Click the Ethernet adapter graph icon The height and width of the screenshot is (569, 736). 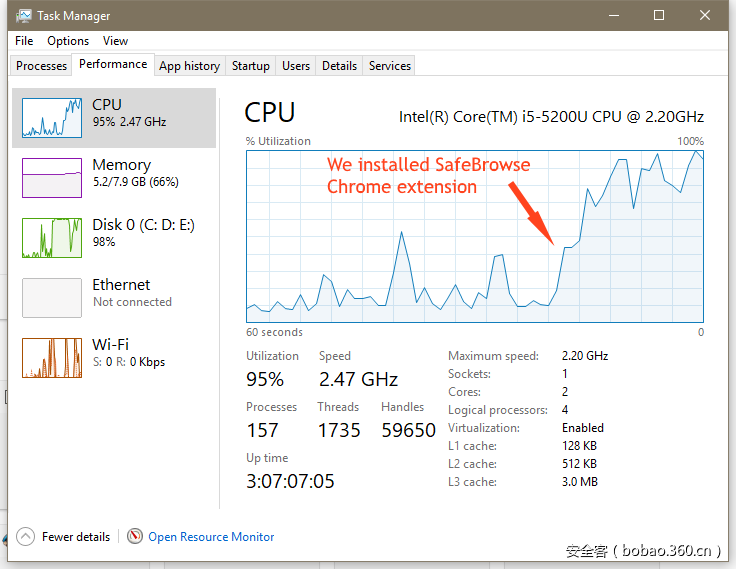[52, 298]
